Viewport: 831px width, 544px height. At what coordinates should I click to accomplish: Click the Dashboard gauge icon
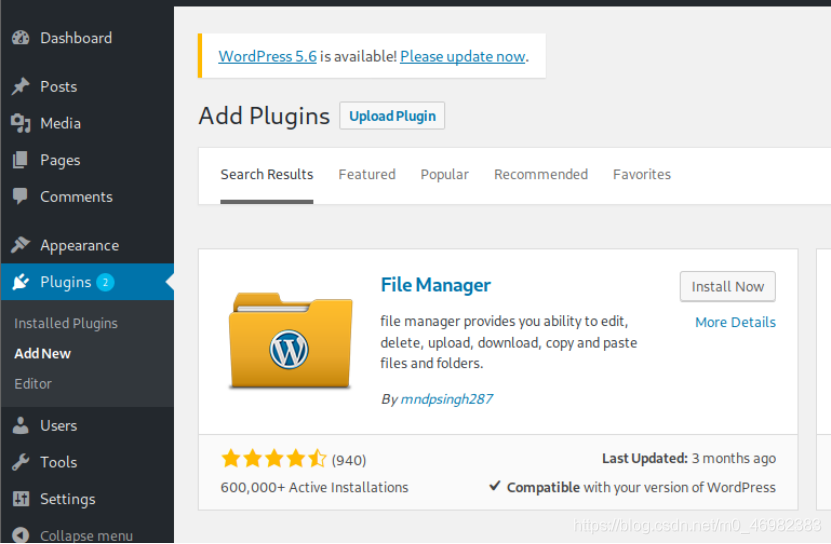coord(20,38)
